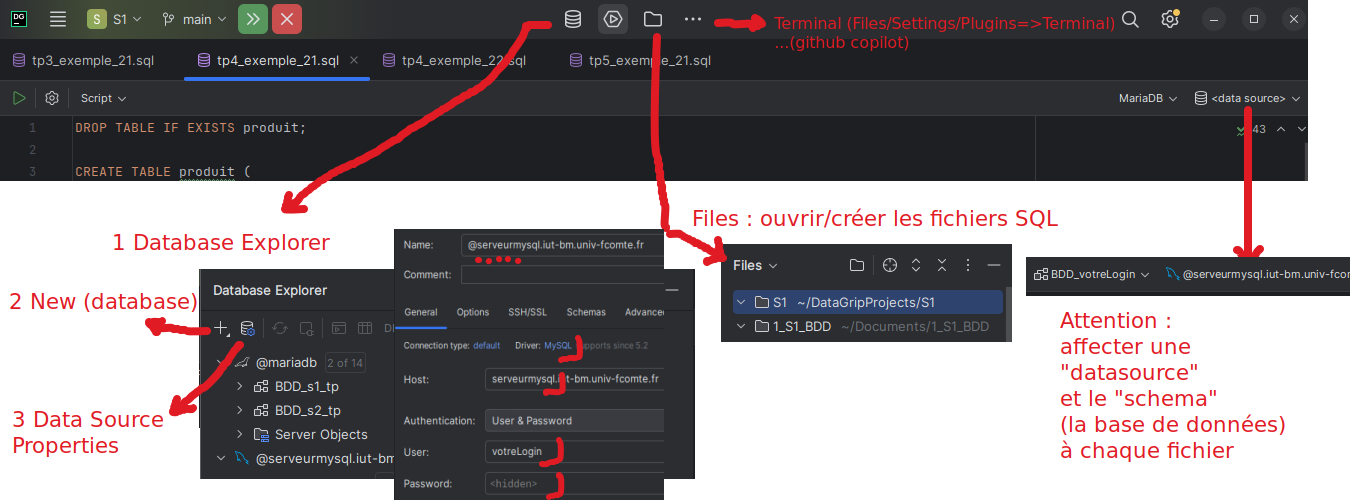Open the main hamburger menu
Image resolution: width=1350 pixels, height=500 pixels.
click(58, 19)
